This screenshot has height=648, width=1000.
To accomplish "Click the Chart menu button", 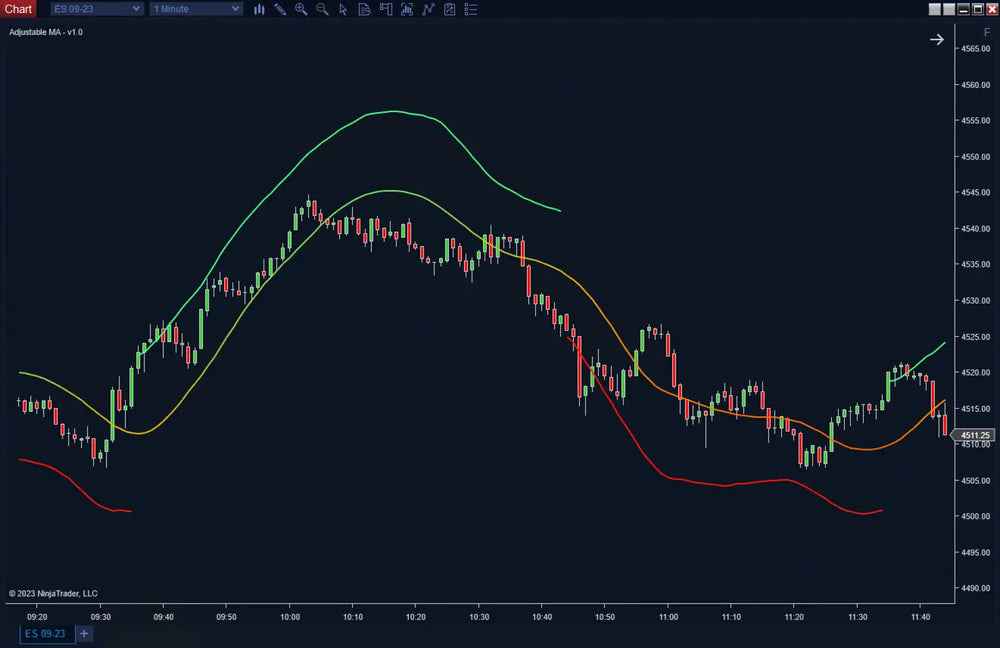I will [x=18, y=9].
